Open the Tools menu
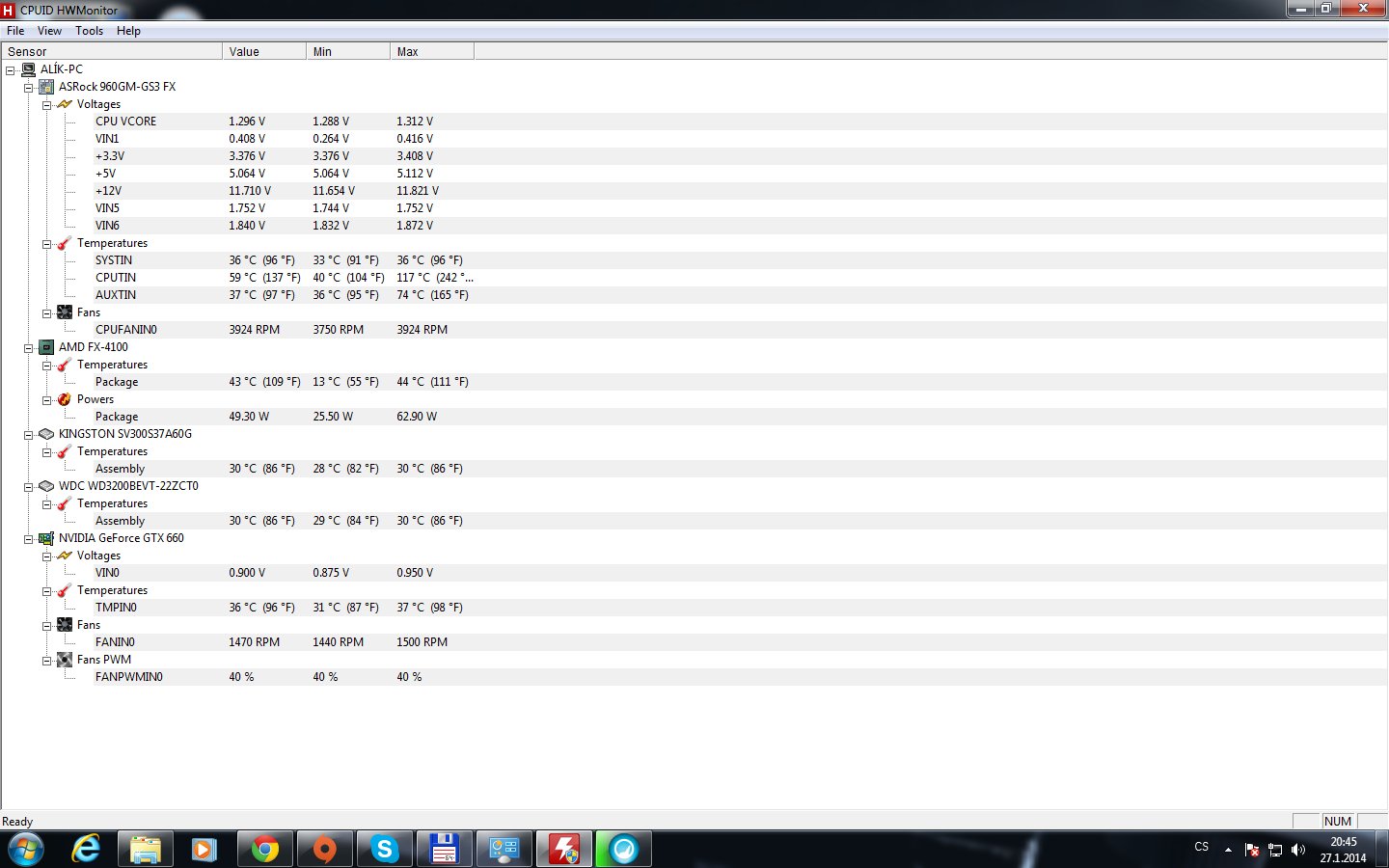This screenshot has height=868, width=1389. coord(90,31)
